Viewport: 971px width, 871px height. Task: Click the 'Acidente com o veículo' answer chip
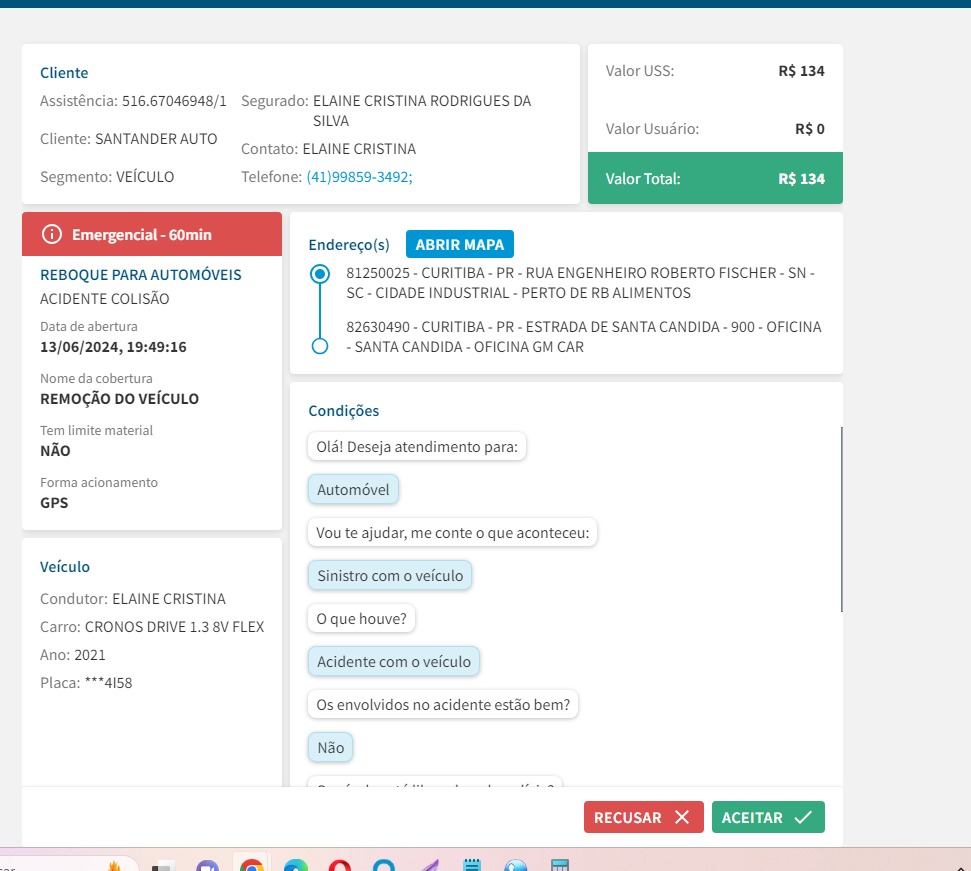(x=394, y=662)
